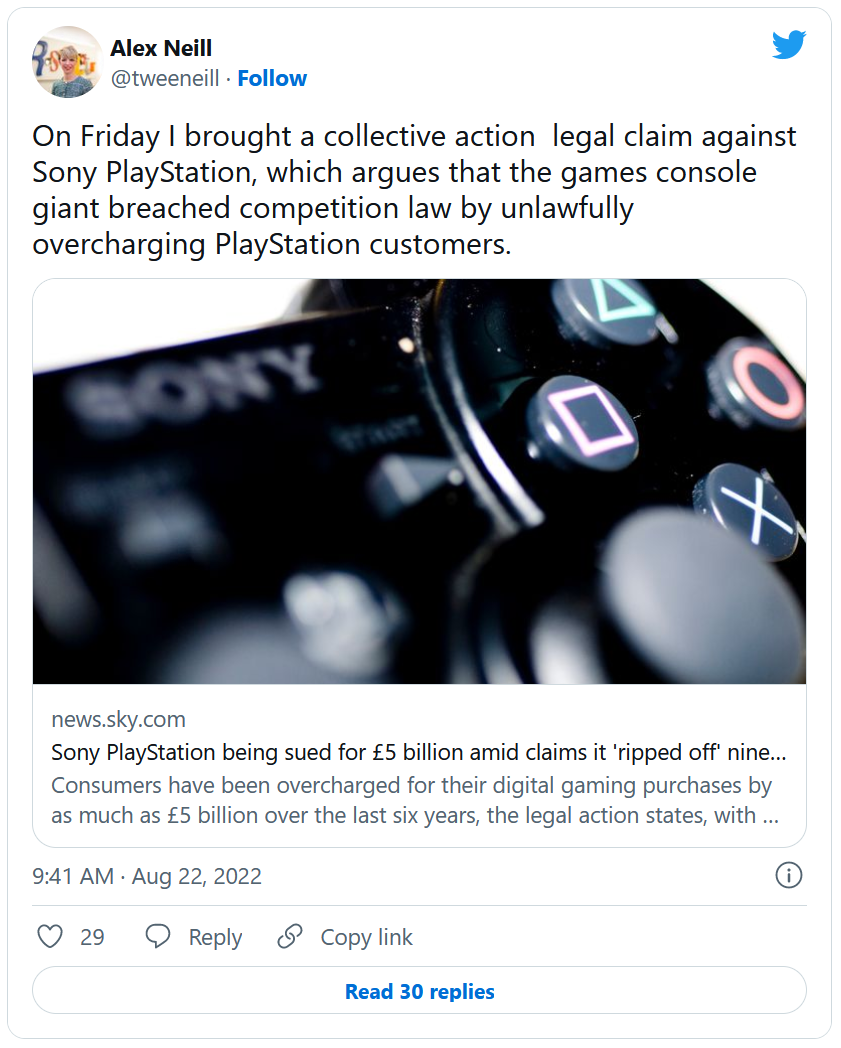This screenshot has width=841, height=1048.
Task: Click the chain link copy icon
Action: [290, 937]
